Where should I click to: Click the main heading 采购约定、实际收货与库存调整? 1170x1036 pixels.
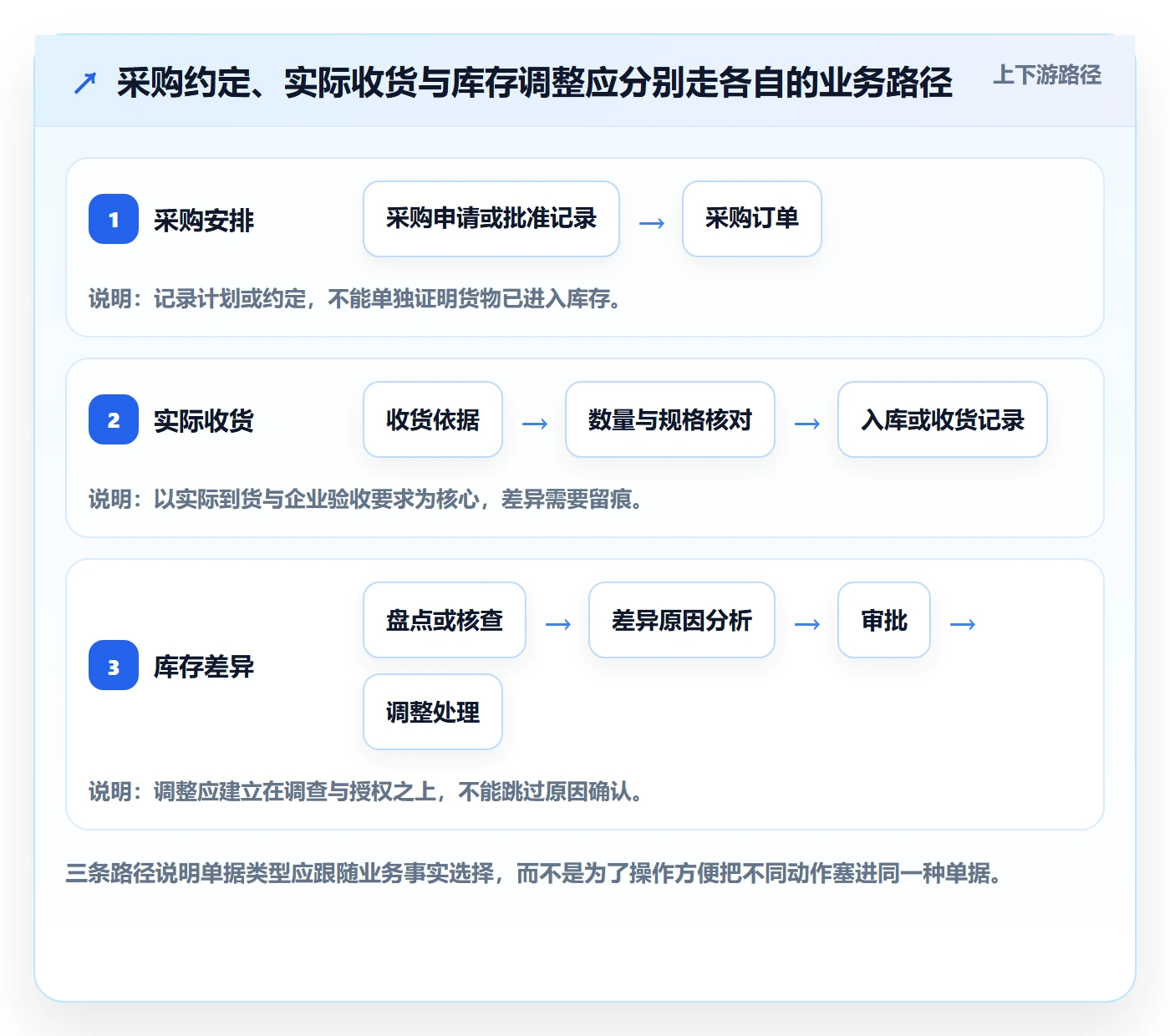(x=535, y=83)
